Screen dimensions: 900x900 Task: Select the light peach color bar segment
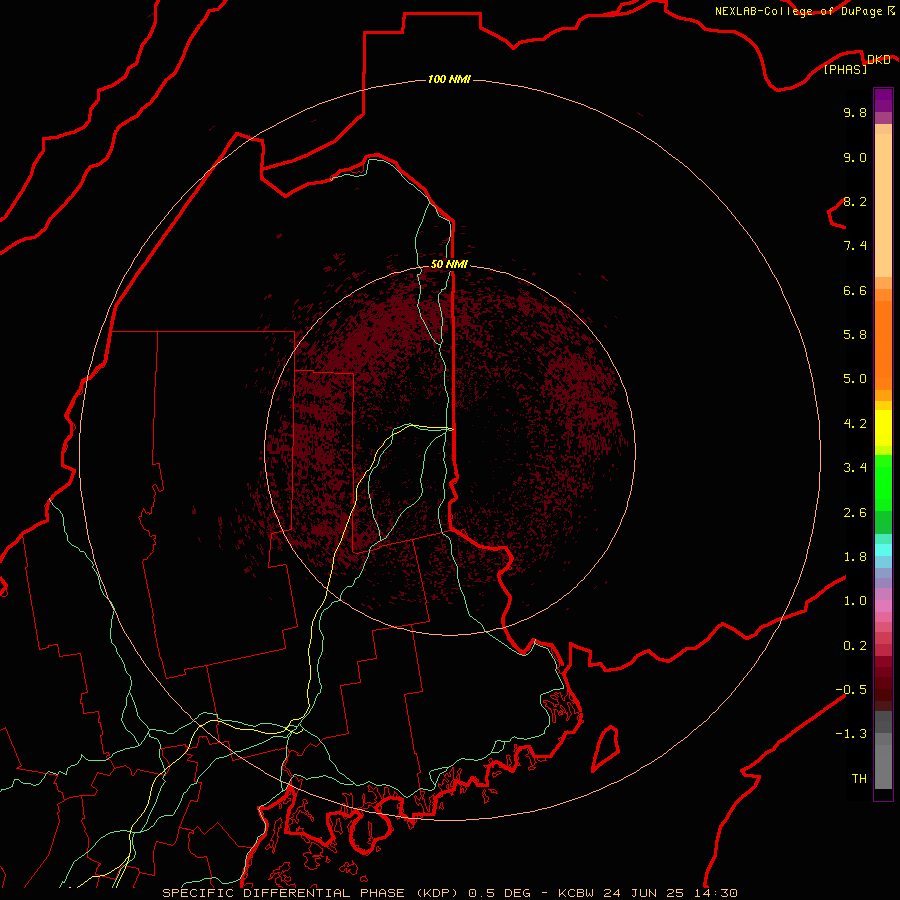coord(883,205)
